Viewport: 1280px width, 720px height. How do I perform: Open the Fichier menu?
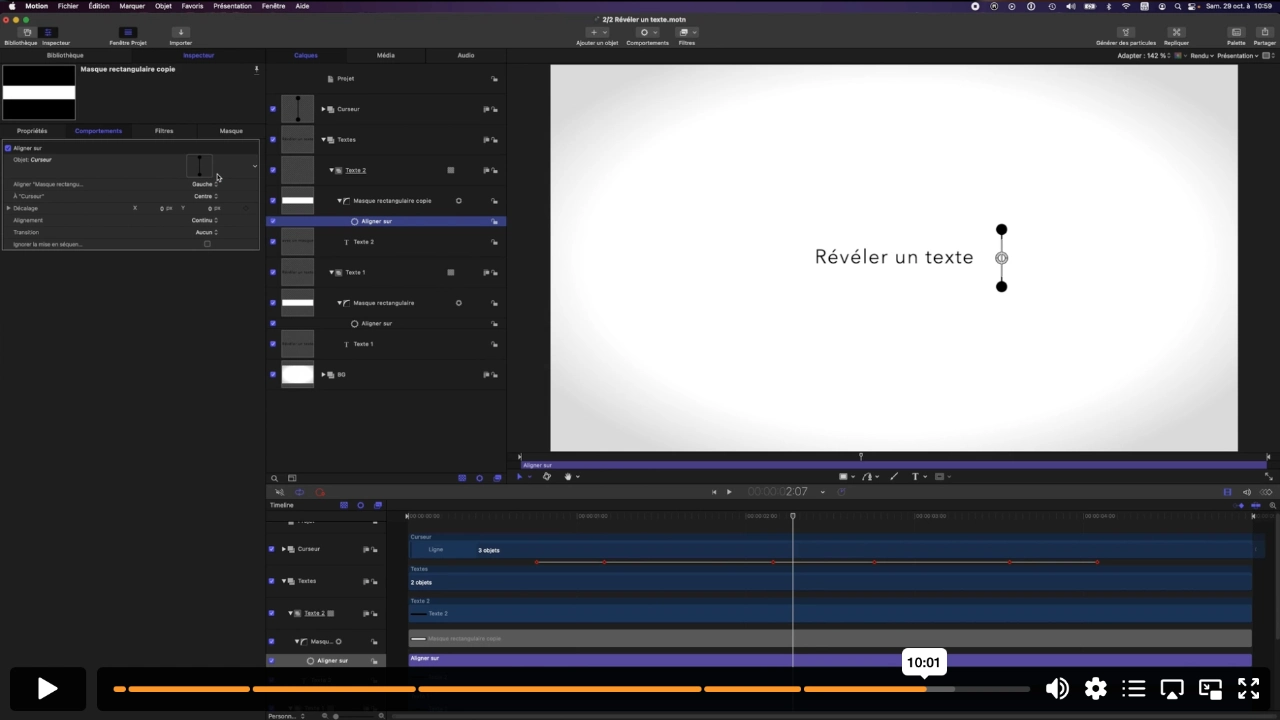pyautogui.click(x=68, y=6)
